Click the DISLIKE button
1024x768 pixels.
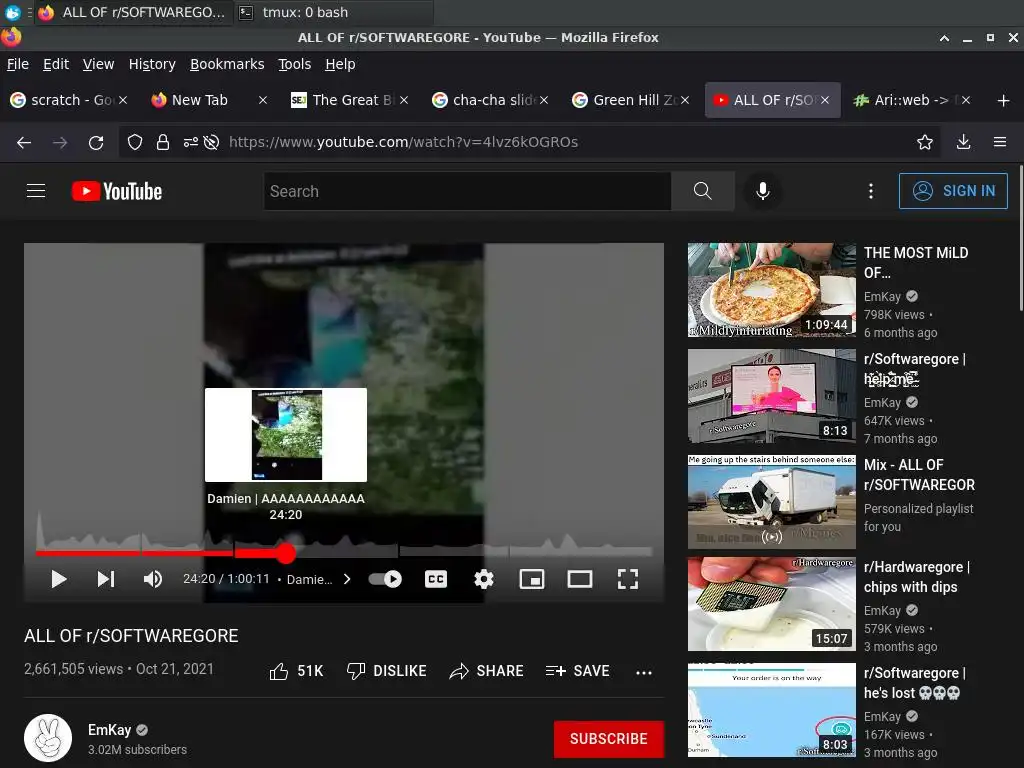pos(387,671)
